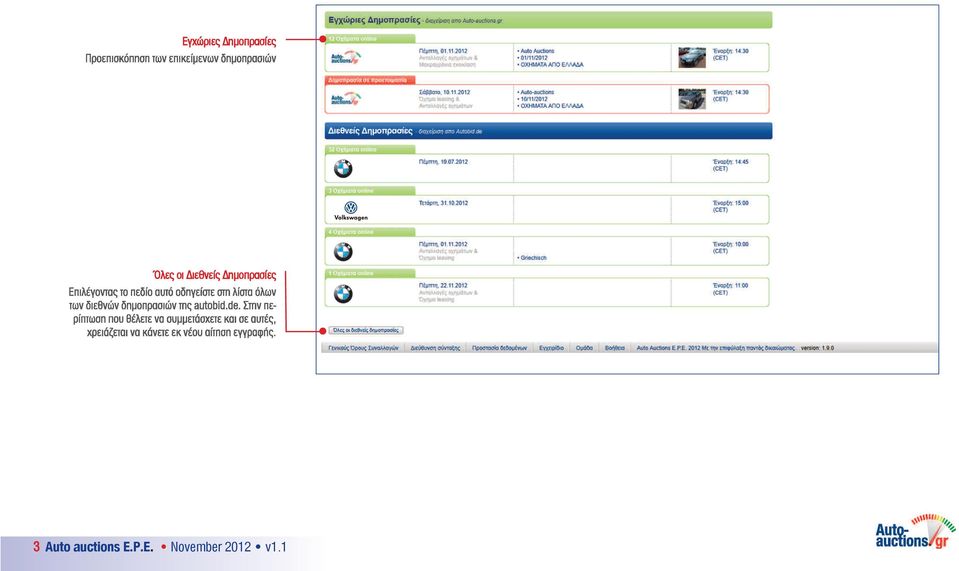
Task: Click Auto-auctions logo in the Σάββατο 10.11.2012 row
Action: pyautogui.click(x=346, y=99)
